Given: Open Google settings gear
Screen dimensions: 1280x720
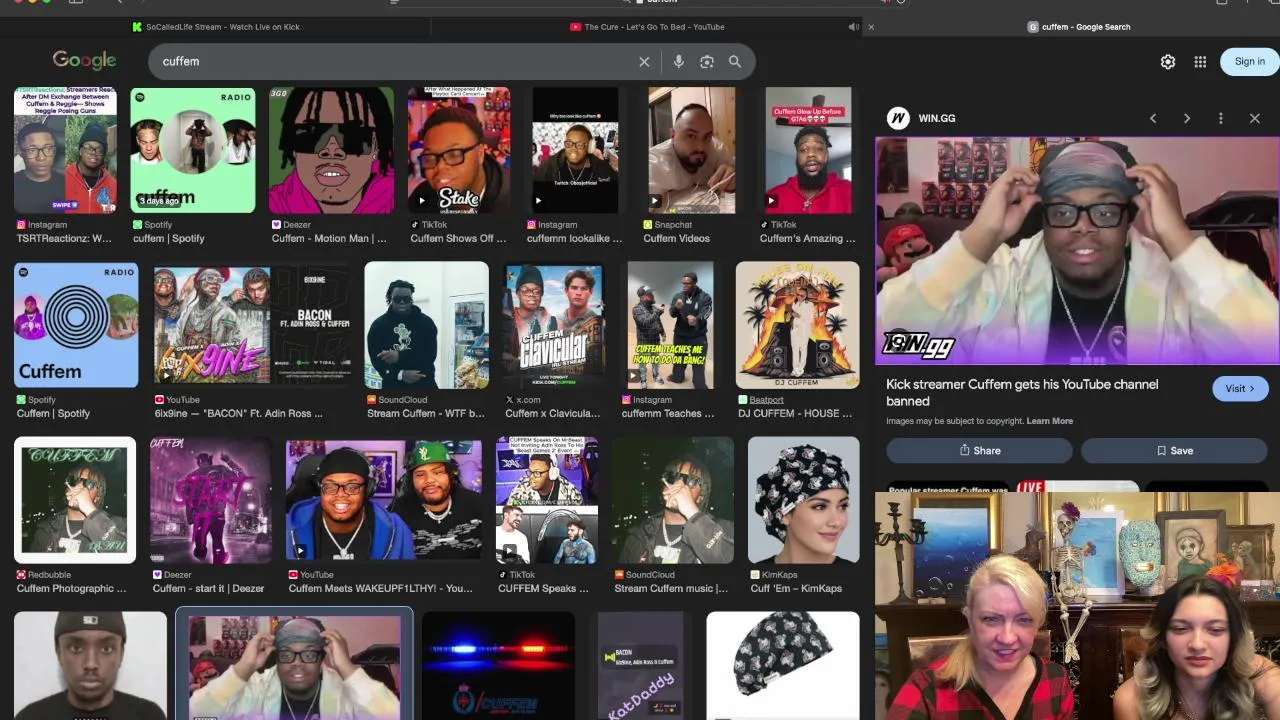Looking at the screenshot, I should coord(1168,62).
